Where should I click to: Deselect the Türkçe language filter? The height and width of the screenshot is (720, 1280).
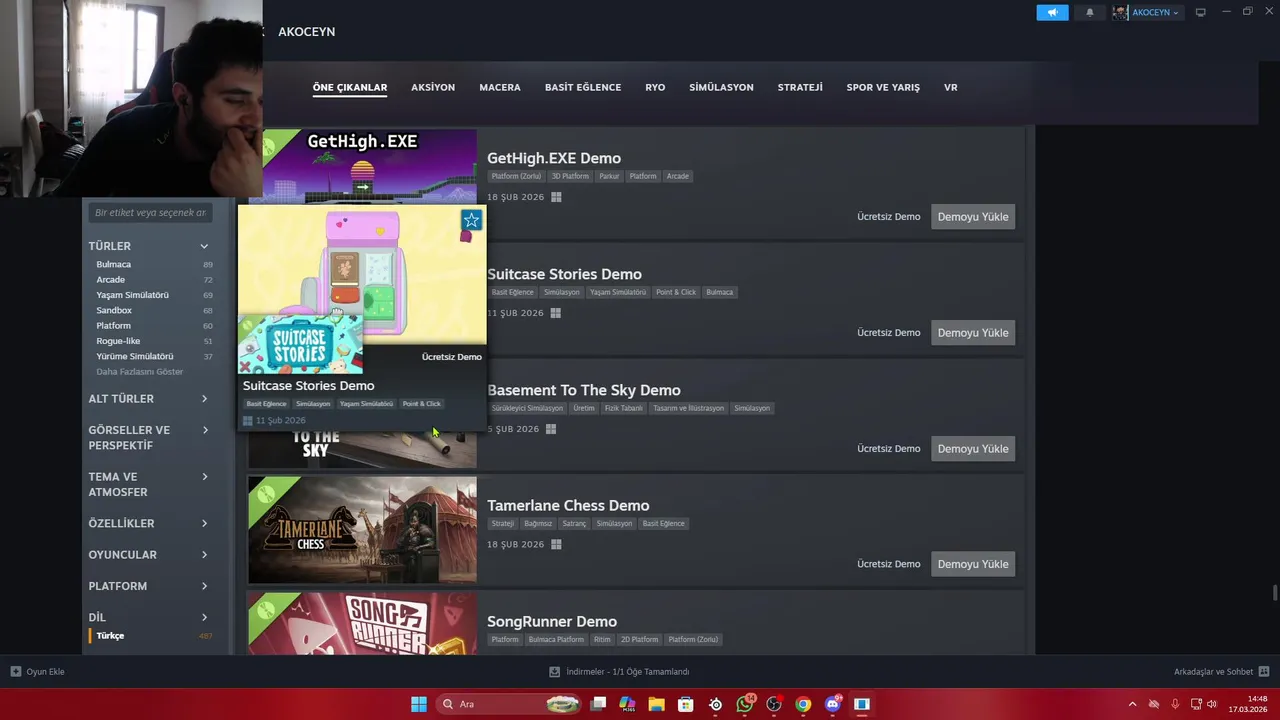110,636
